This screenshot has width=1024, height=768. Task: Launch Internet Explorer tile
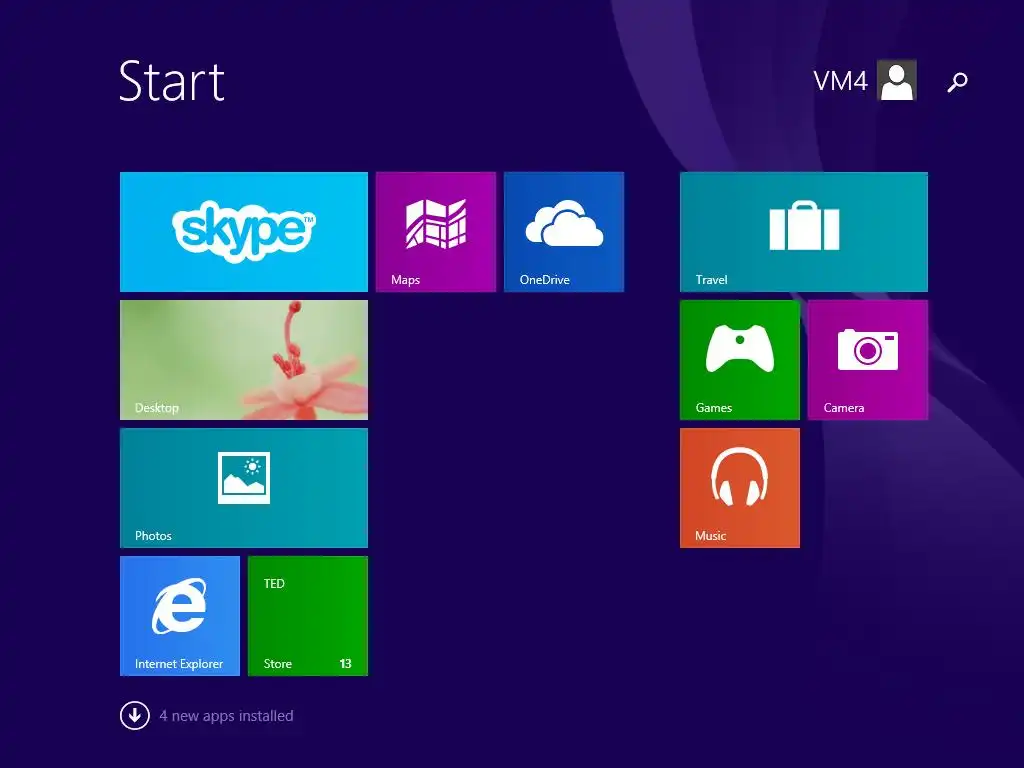point(180,616)
